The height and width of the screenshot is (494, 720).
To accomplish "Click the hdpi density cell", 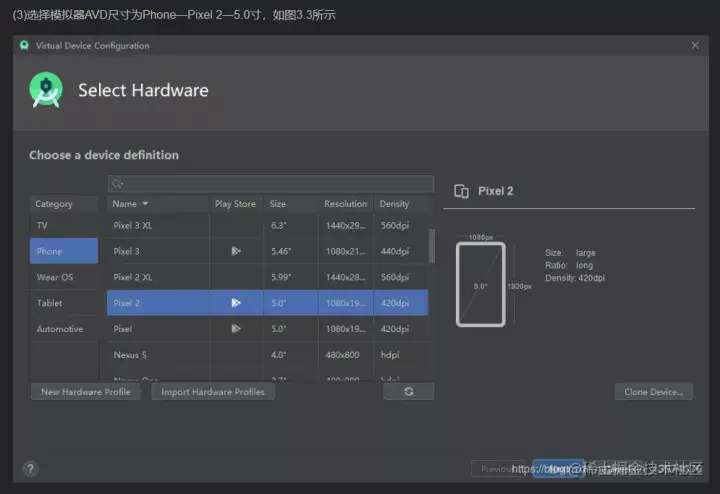I will click(390, 355).
